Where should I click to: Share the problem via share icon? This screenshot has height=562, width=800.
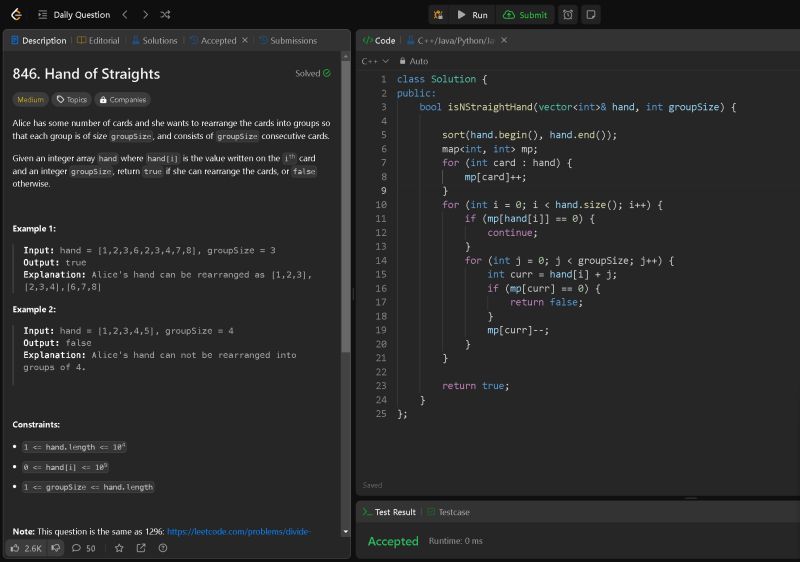[141, 548]
